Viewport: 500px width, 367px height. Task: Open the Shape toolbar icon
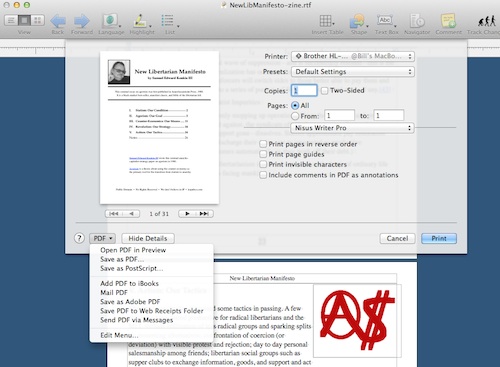[x=357, y=21]
